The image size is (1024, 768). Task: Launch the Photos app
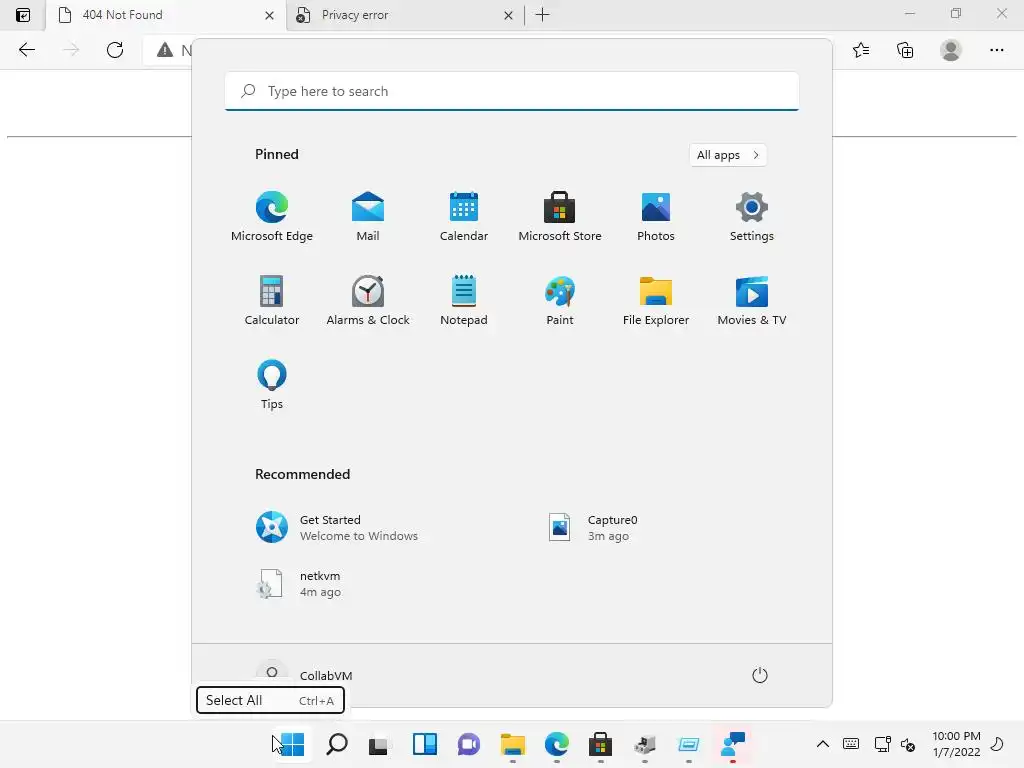coord(656,216)
